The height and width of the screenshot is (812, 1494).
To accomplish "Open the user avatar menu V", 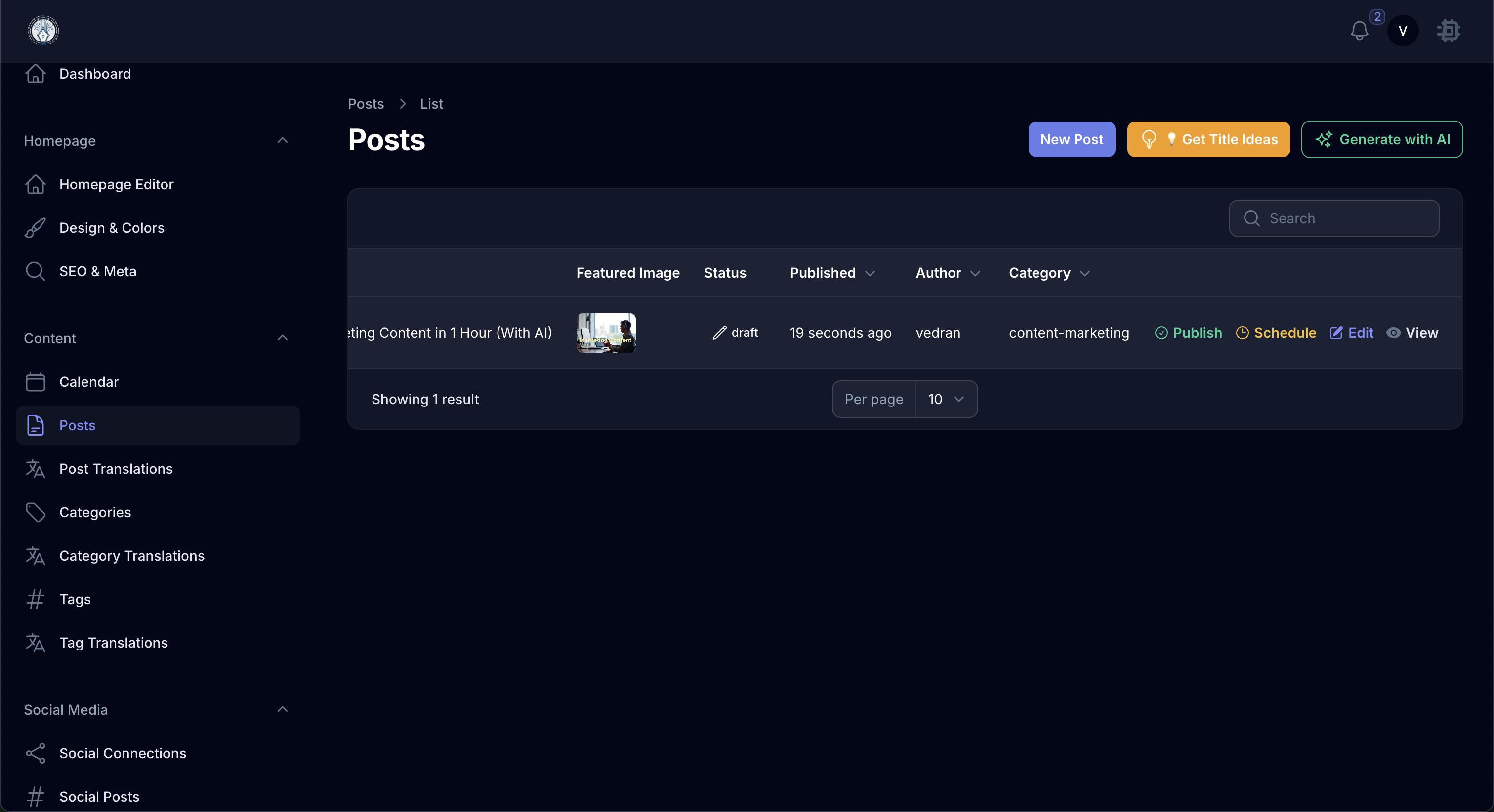I will coord(1403,31).
